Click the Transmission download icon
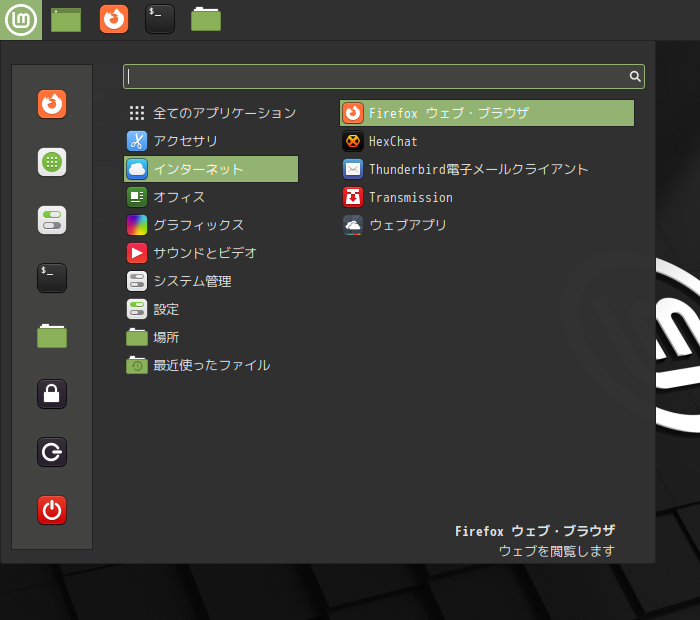700x620 pixels. 353,197
